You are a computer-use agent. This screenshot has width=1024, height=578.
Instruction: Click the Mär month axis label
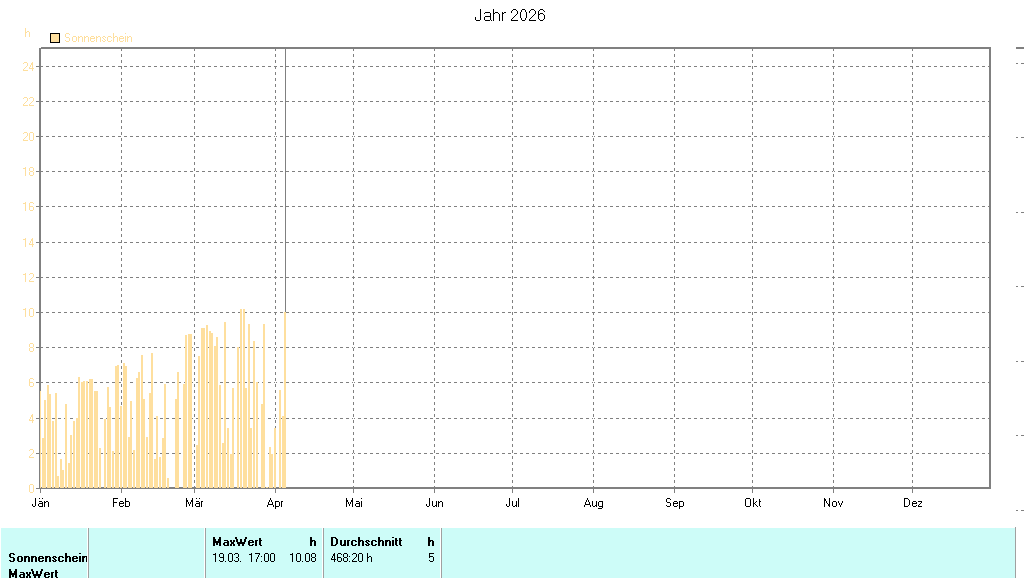click(194, 503)
